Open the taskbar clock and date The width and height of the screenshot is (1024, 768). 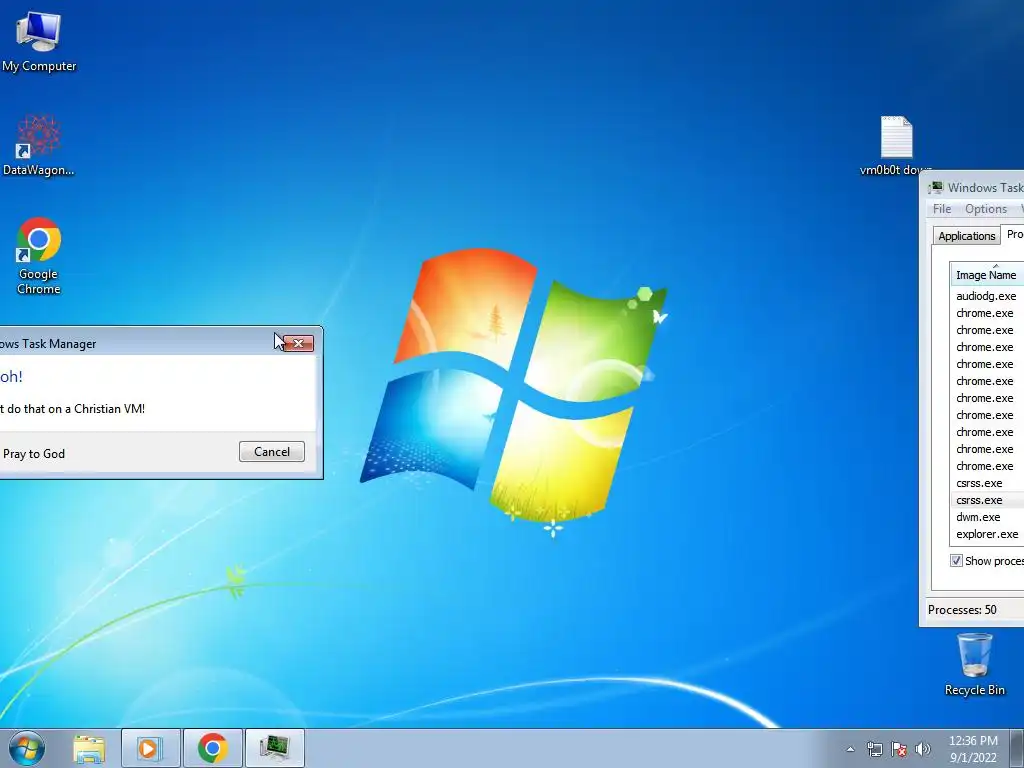(973, 749)
